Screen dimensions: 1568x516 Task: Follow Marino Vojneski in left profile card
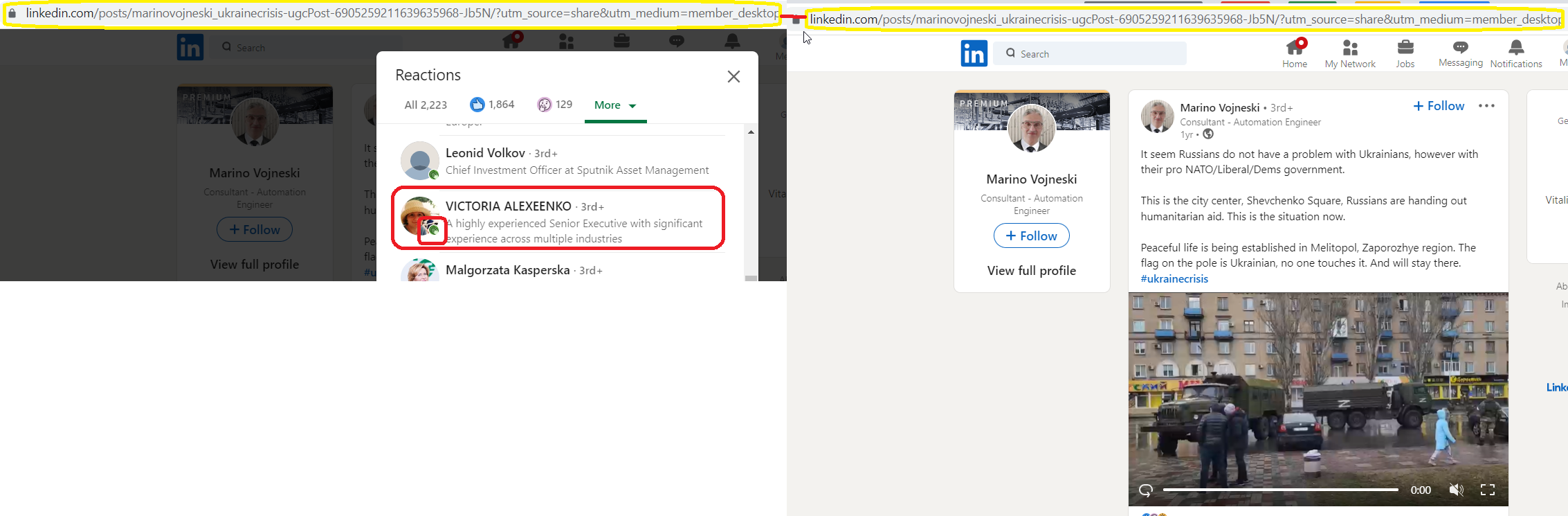255,229
